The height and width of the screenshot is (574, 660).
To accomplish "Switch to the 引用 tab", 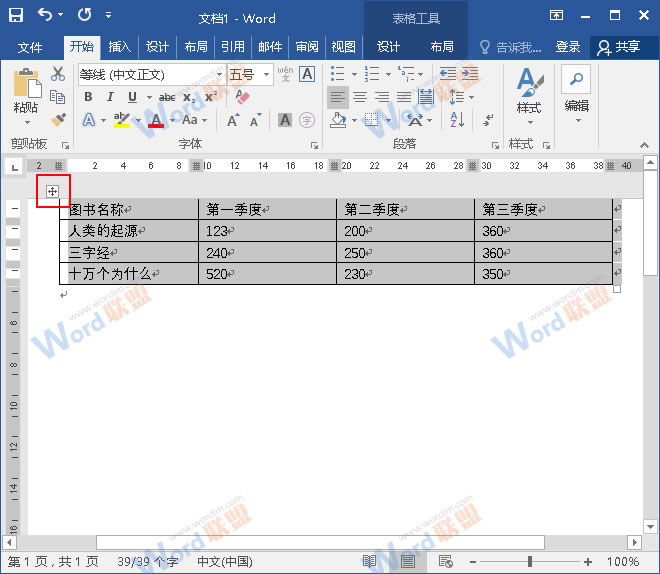I will click(x=233, y=47).
